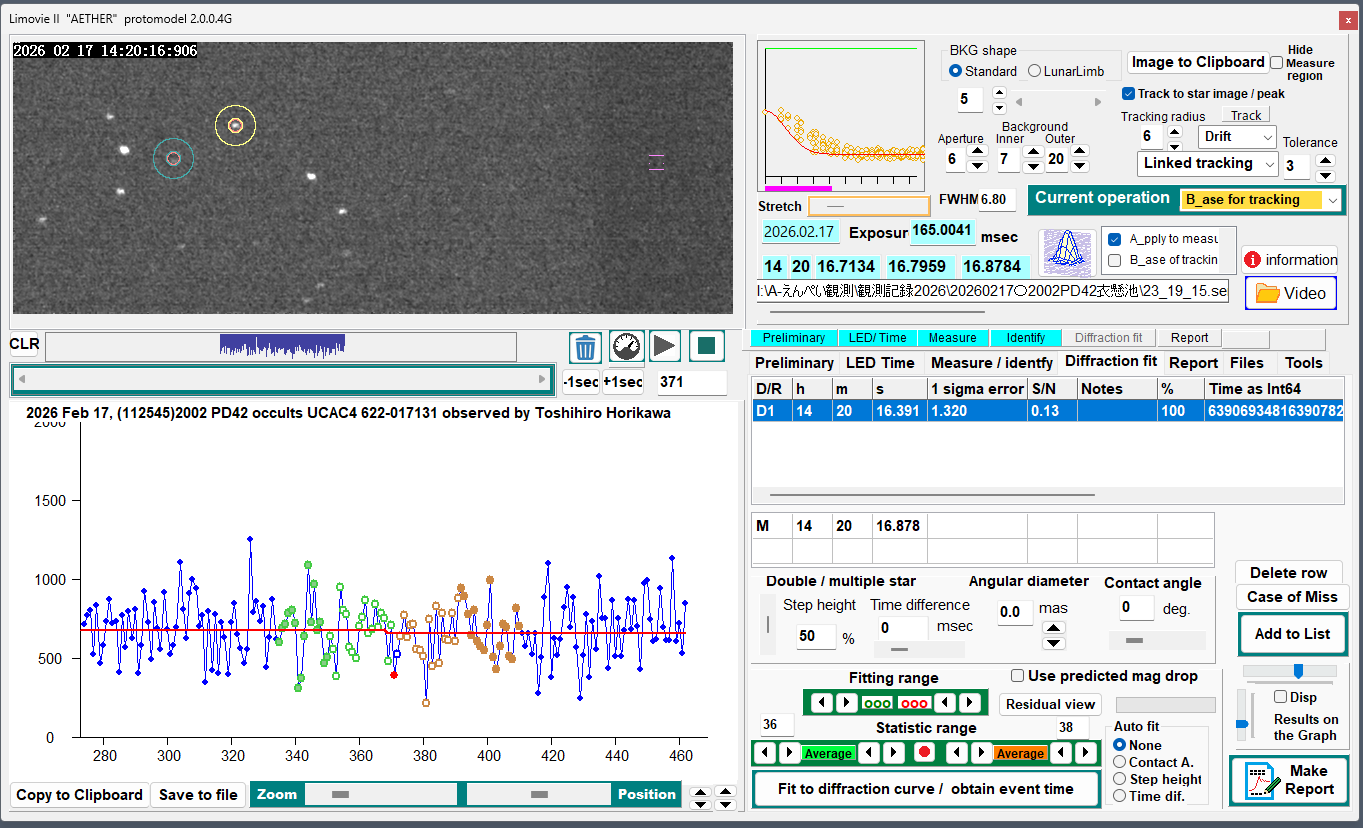Open the Tools tab
The width and height of the screenshot is (1363, 828).
[1303, 363]
